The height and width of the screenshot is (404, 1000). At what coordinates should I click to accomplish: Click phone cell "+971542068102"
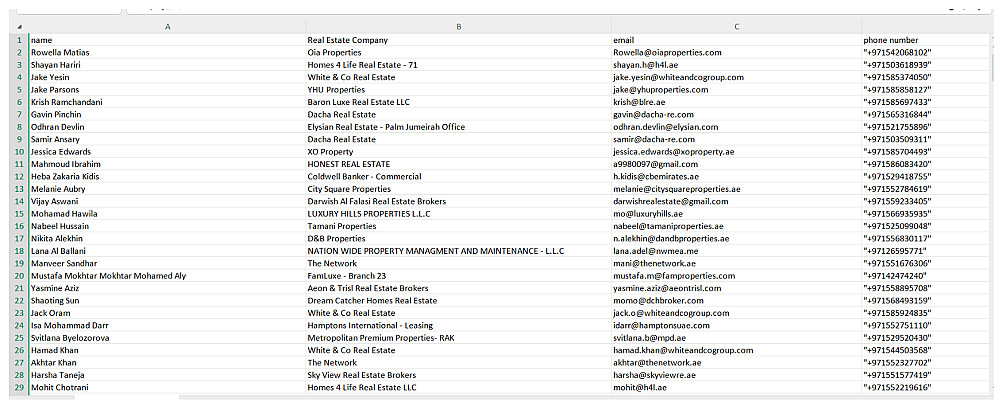click(x=925, y=52)
